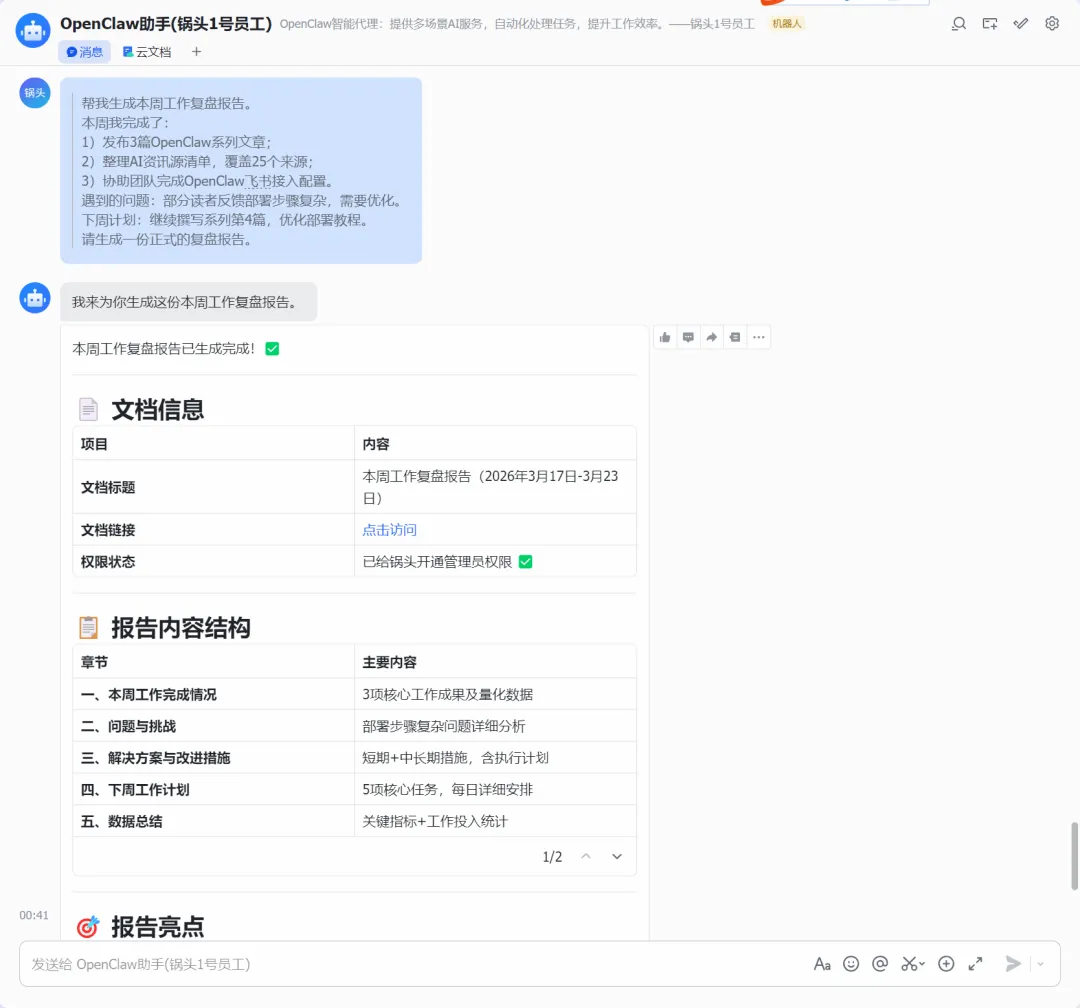The width and height of the screenshot is (1080, 1008).
Task: Open the tasks checkmark icon in header
Action: coord(1021,24)
